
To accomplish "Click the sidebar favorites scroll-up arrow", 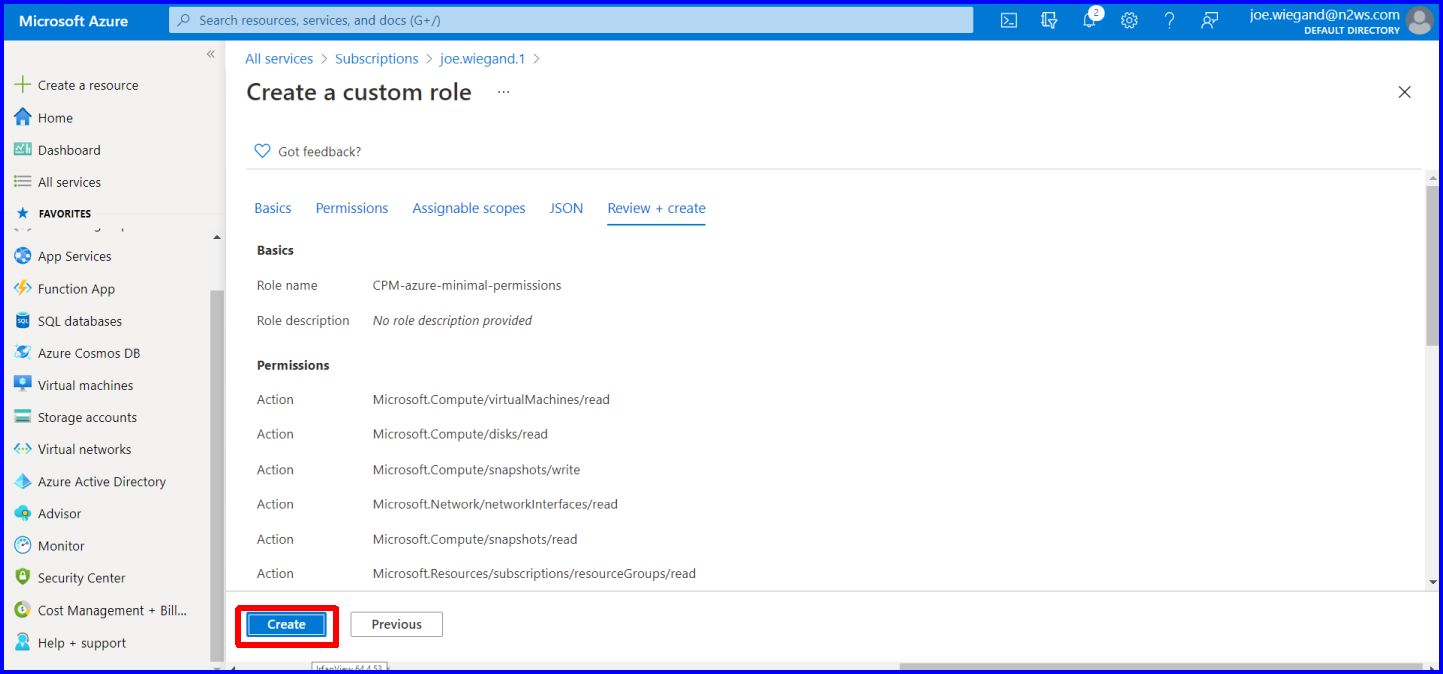I will pyautogui.click(x=217, y=237).
